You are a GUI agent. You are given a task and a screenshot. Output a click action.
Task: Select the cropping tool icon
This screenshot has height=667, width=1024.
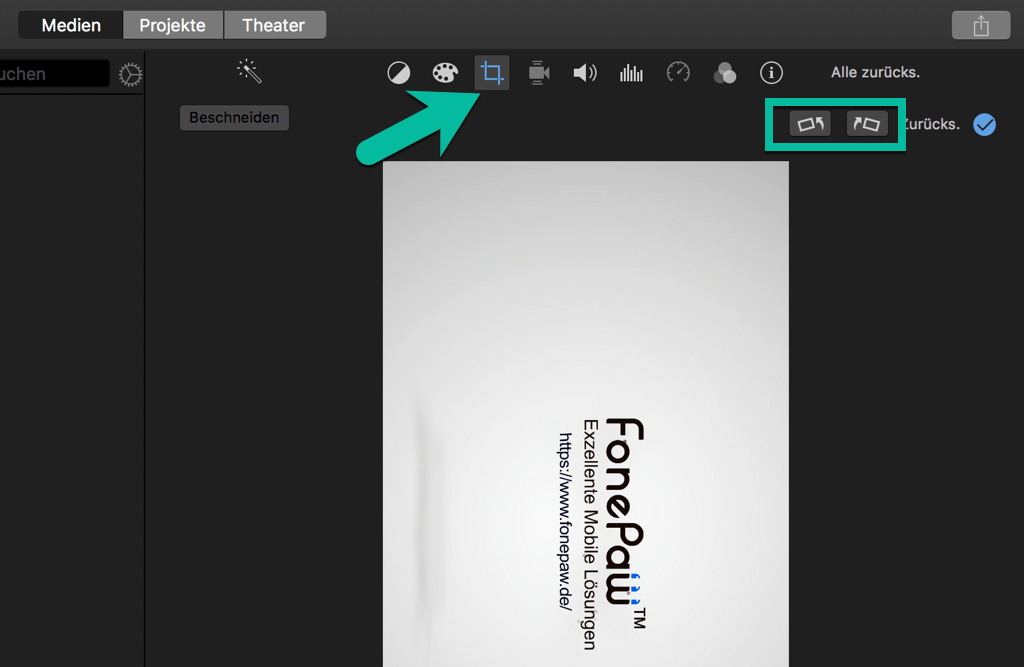tap(492, 73)
